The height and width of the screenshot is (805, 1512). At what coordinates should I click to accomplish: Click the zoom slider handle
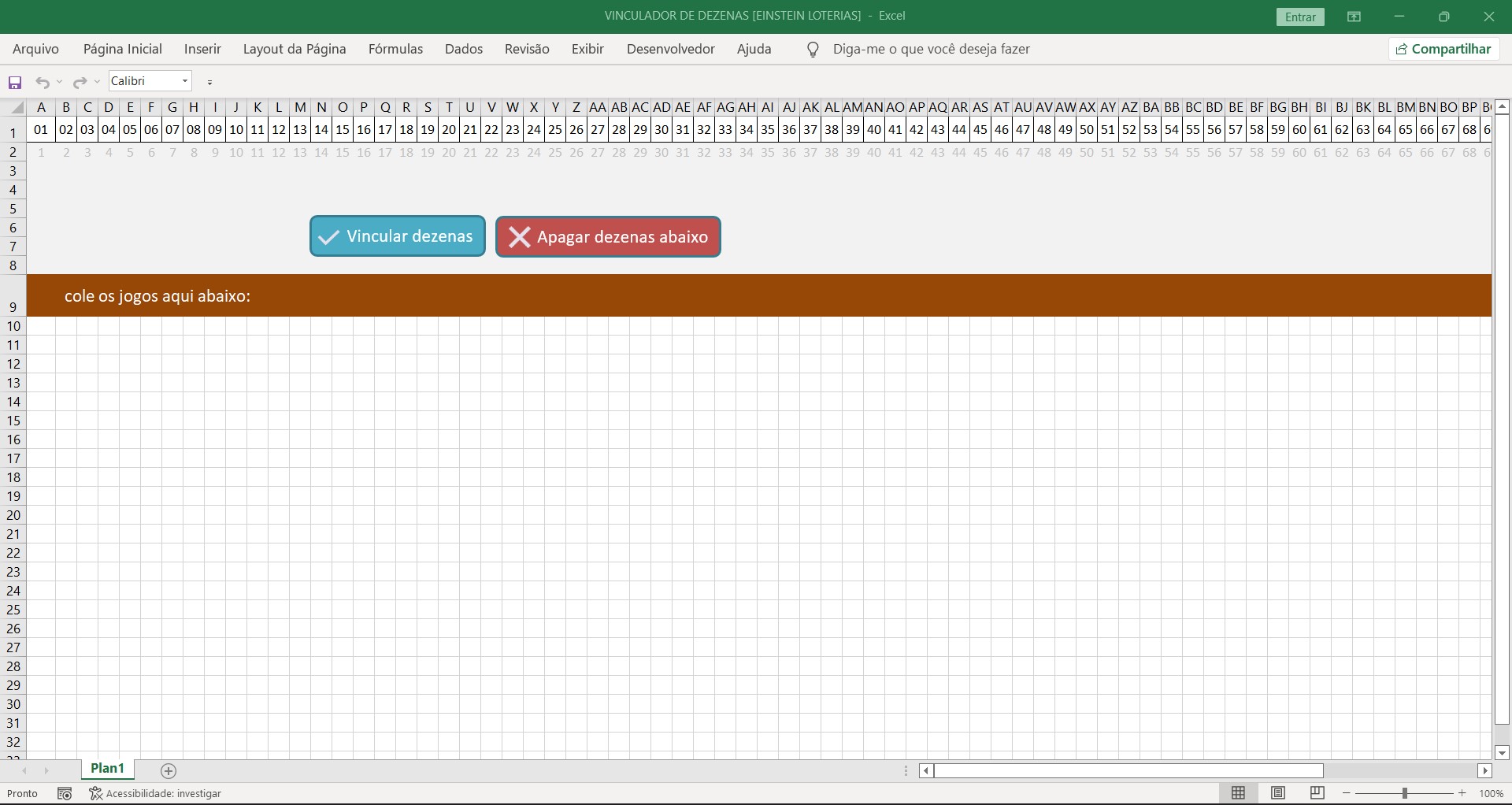coord(1404,793)
